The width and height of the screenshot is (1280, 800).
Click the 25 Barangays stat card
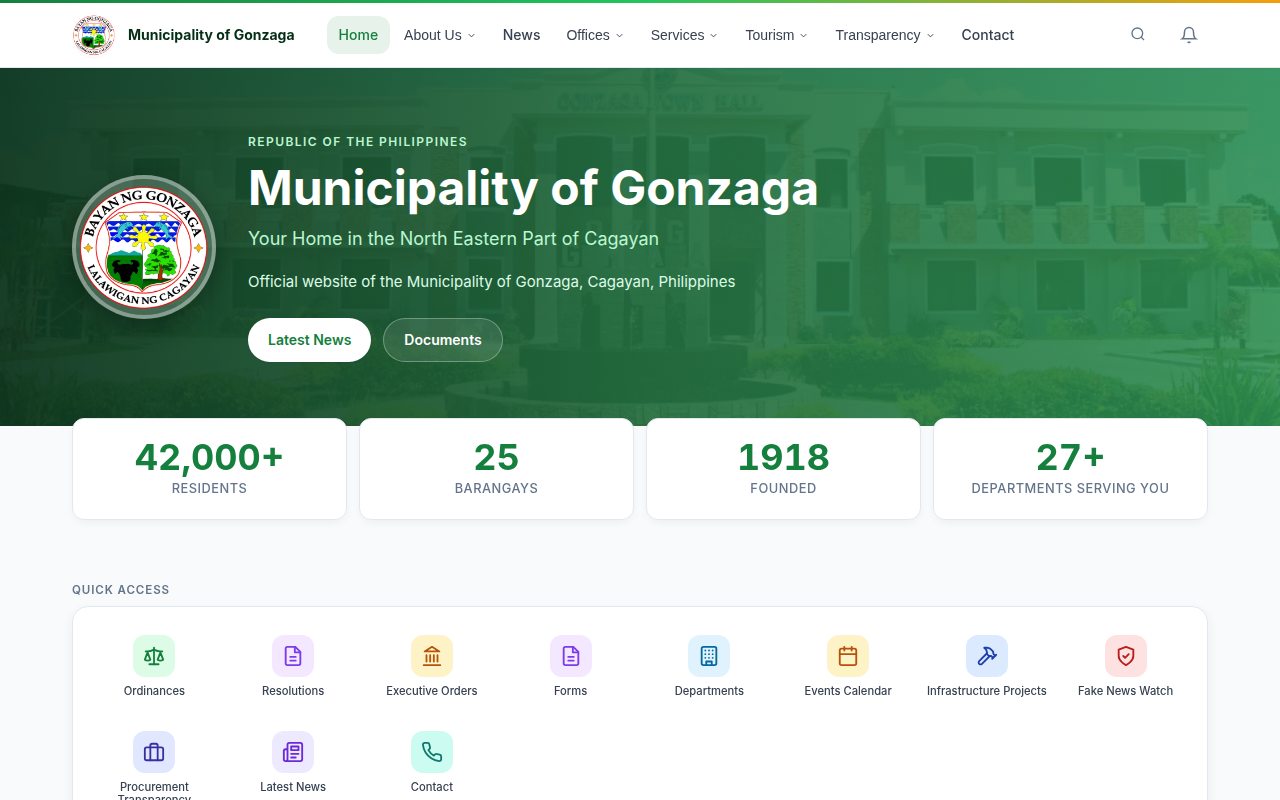[496, 469]
